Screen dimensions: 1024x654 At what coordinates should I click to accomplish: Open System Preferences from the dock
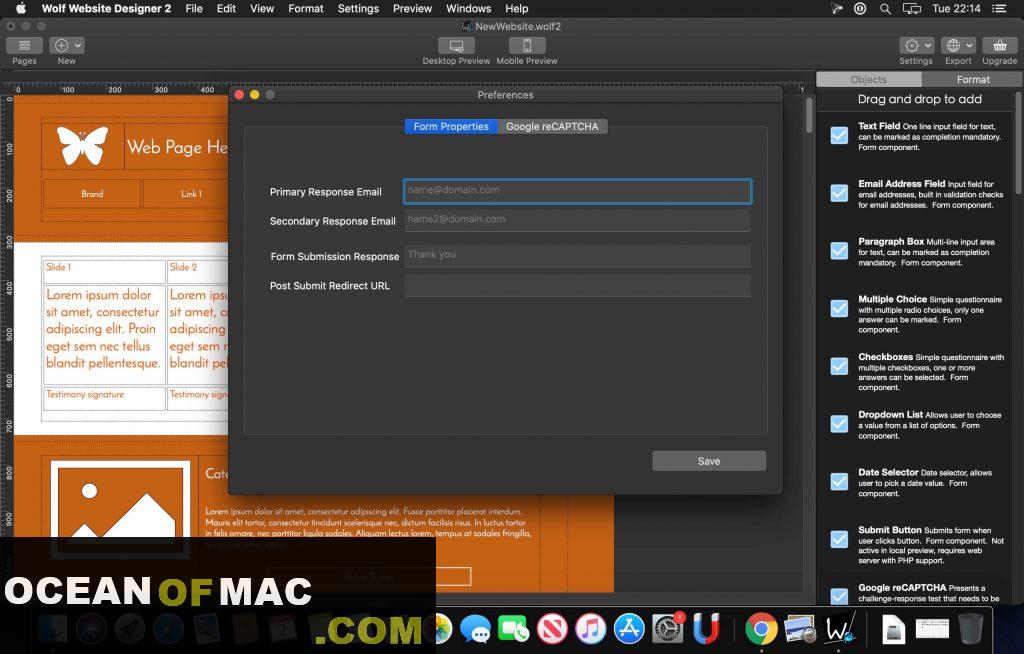click(x=668, y=629)
